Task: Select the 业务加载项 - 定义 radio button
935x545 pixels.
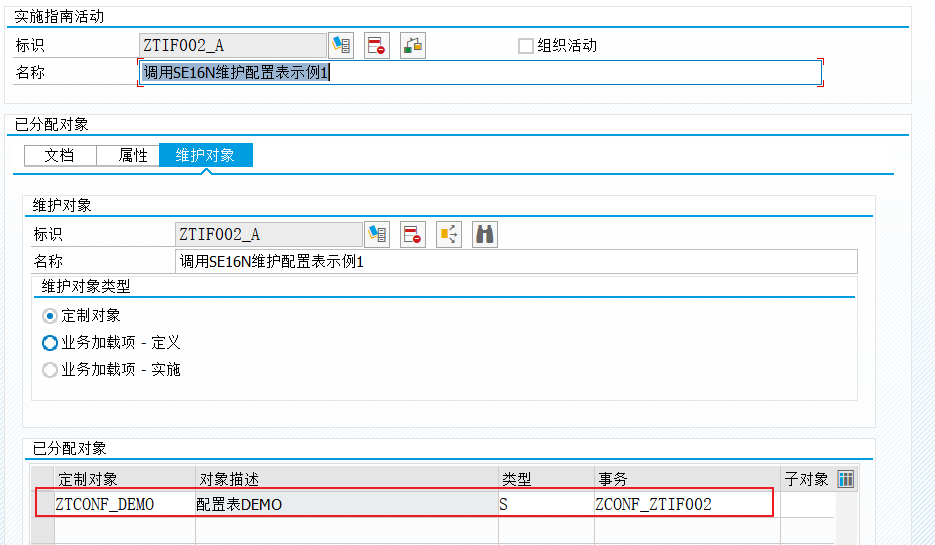Action: [50, 343]
